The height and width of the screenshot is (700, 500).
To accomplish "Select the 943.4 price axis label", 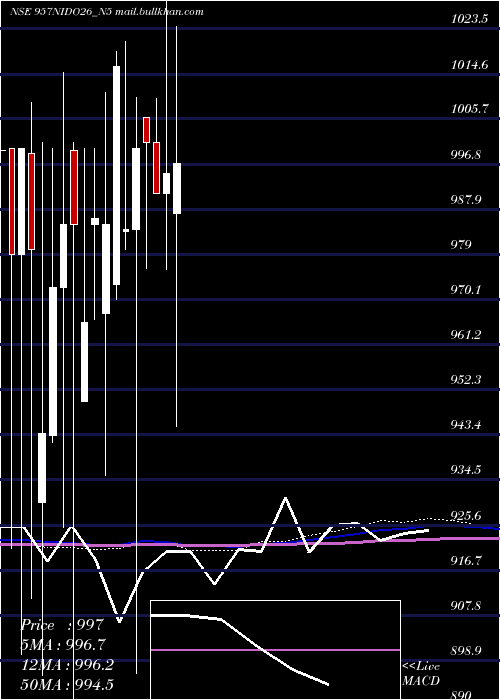I will point(466,425).
